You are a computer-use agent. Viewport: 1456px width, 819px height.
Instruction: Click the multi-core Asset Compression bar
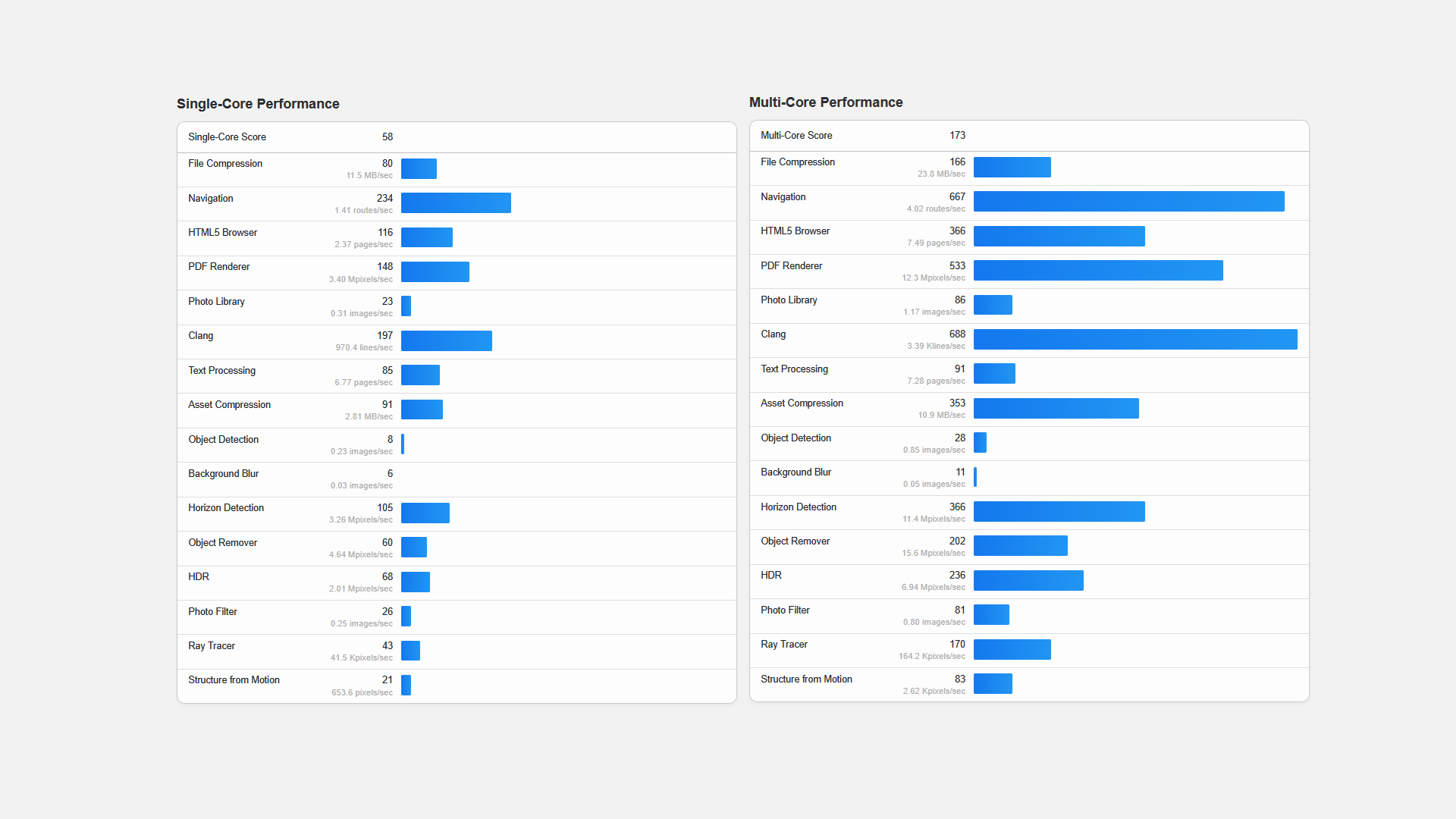[x=1056, y=409]
